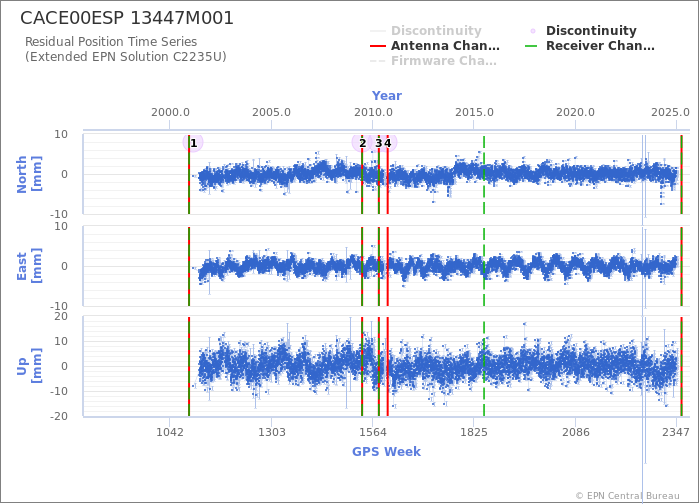The width and height of the screenshot is (700, 504).
Task: Click the Extended EPN Solution C2235U text
Action: click(125, 57)
